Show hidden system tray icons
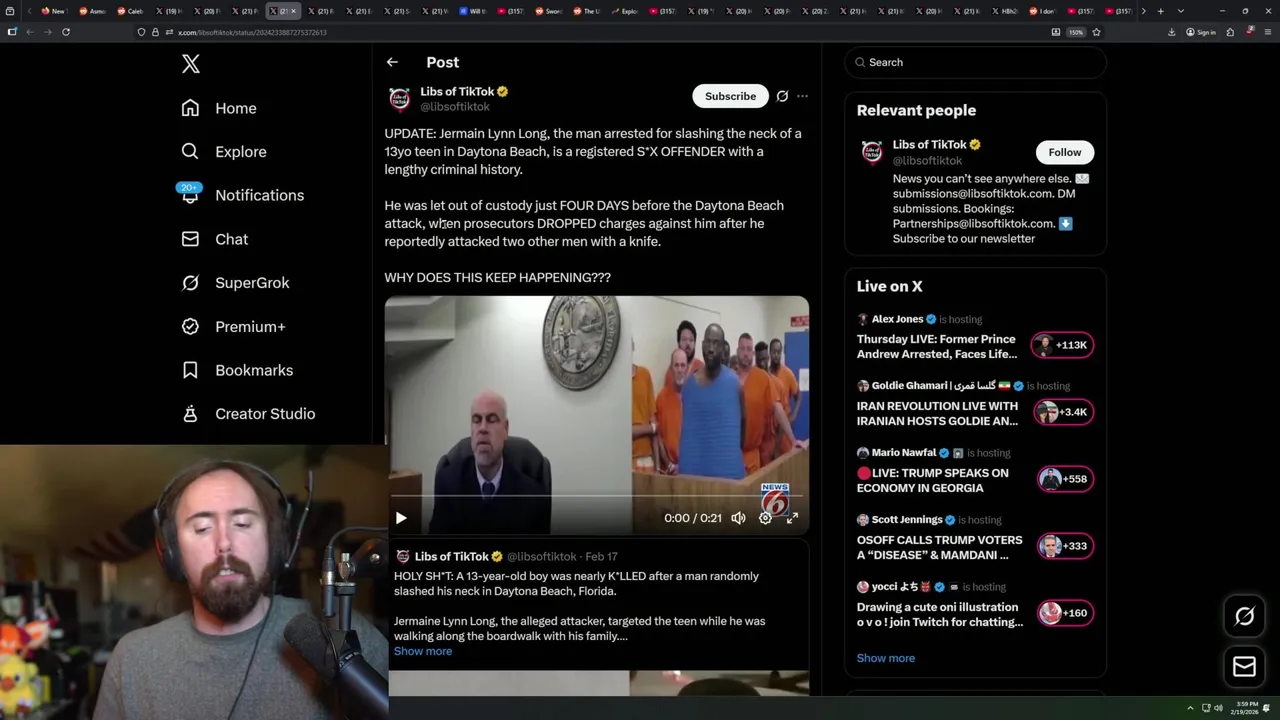 pyautogui.click(x=1190, y=708)
